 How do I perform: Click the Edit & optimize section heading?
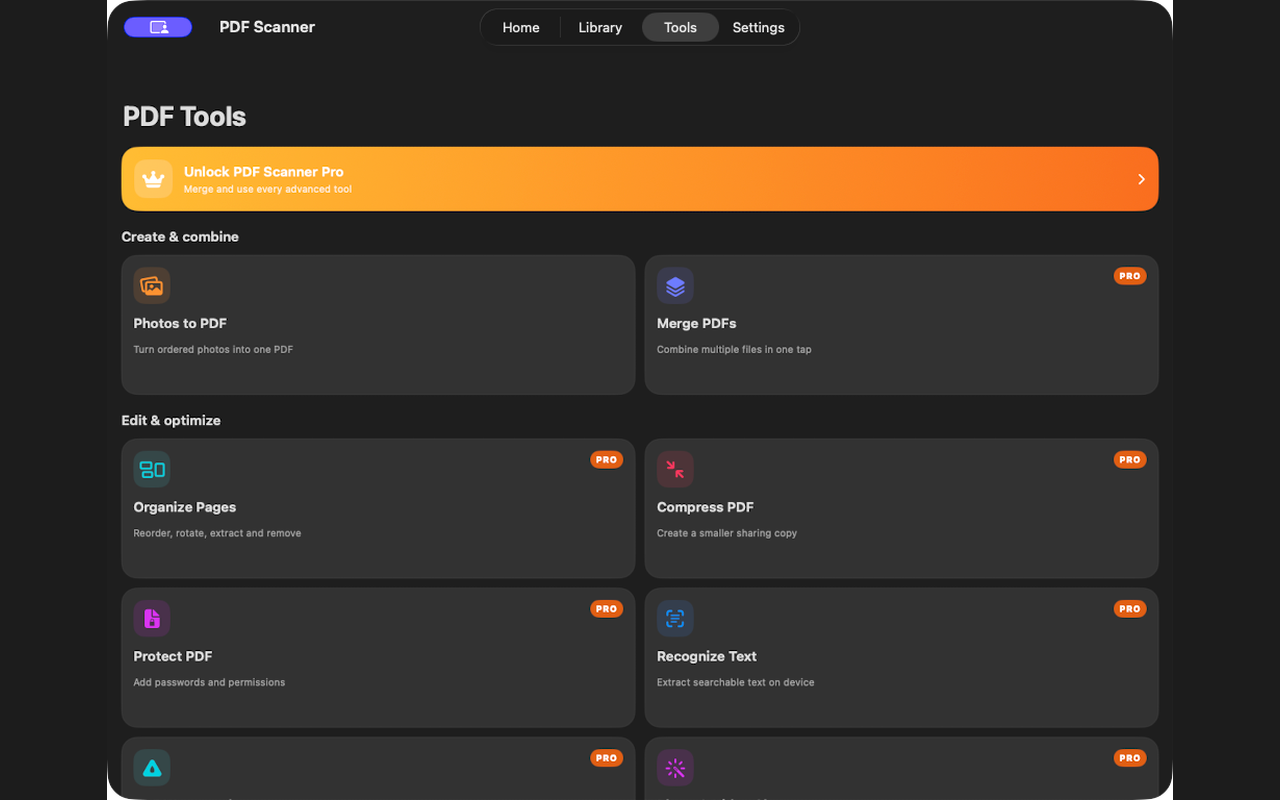coord(171,421)
